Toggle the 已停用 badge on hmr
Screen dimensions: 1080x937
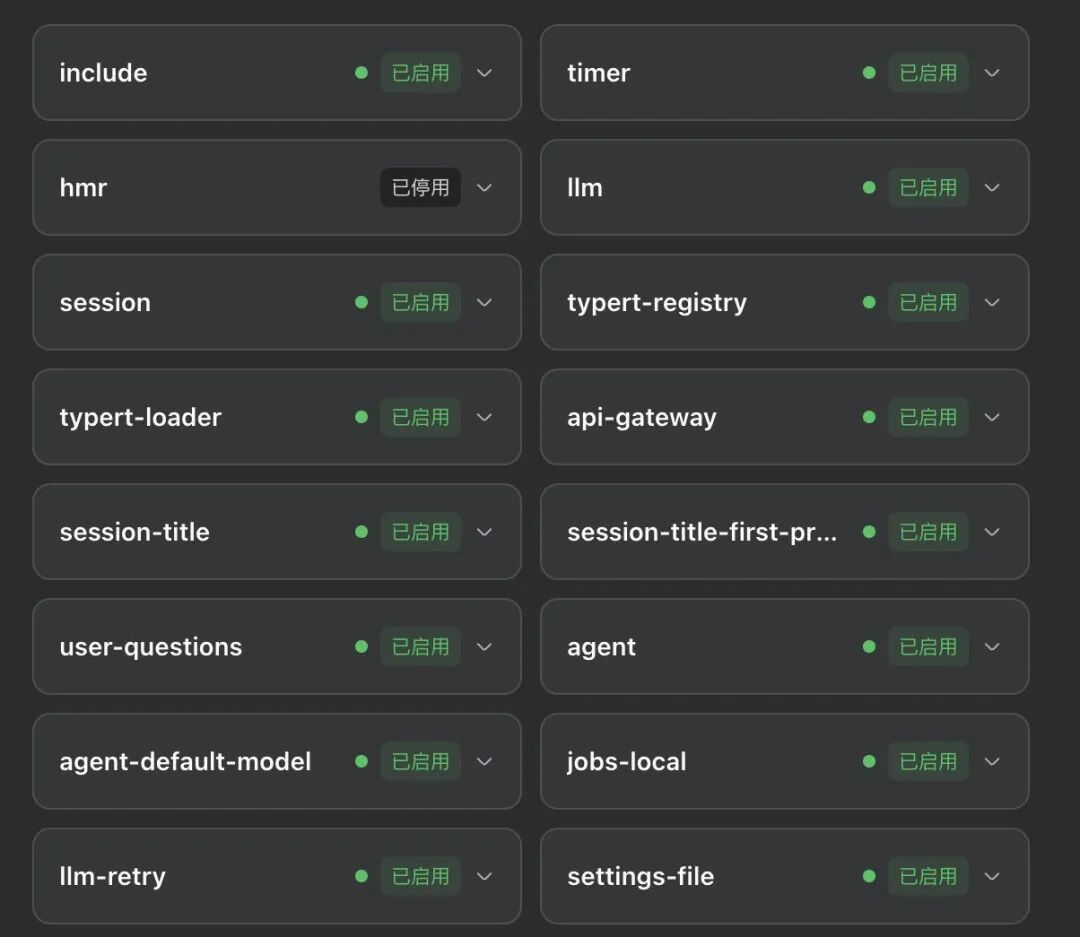(x=420, y=187)
